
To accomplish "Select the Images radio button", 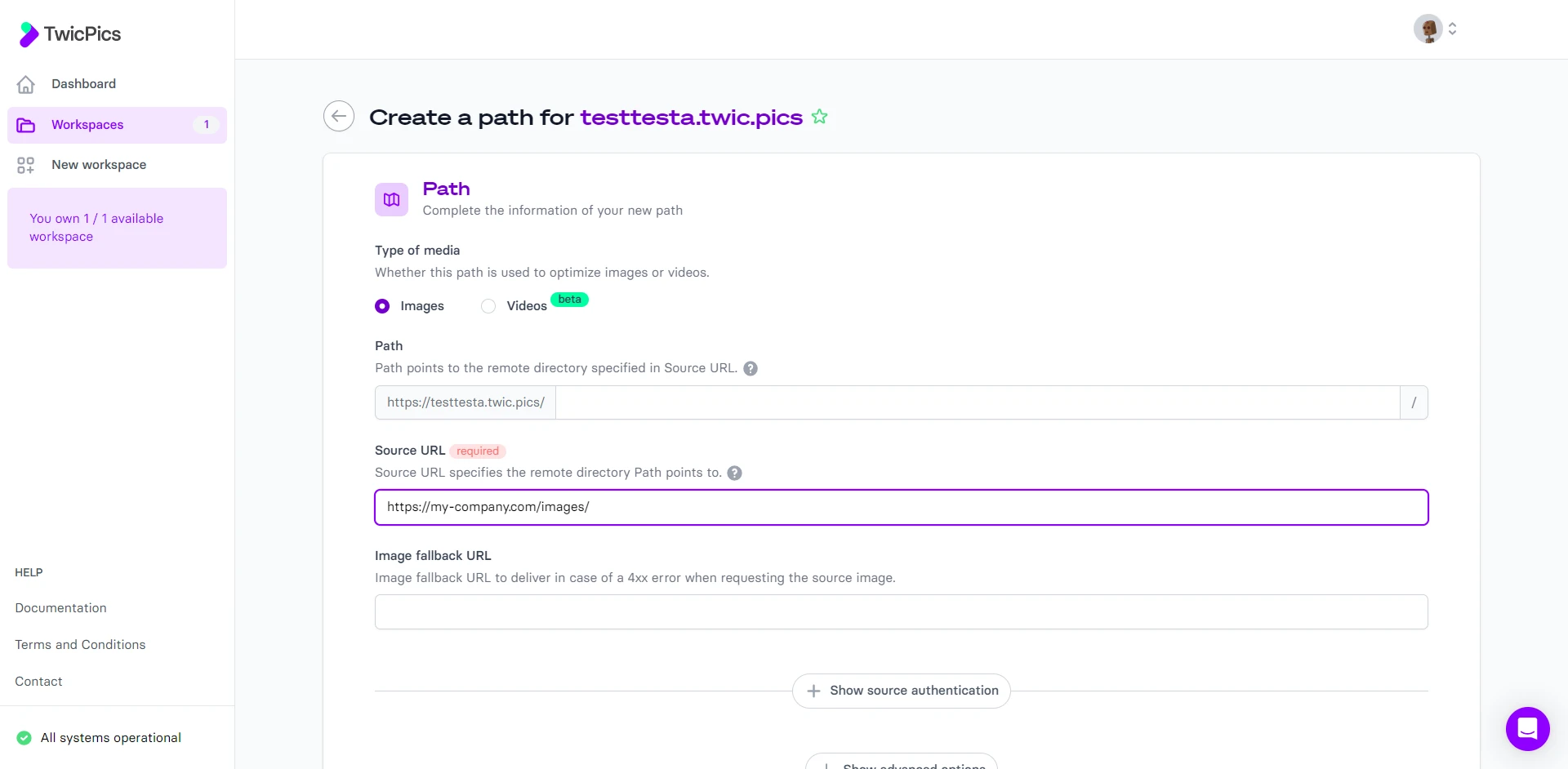I will 382,306.
